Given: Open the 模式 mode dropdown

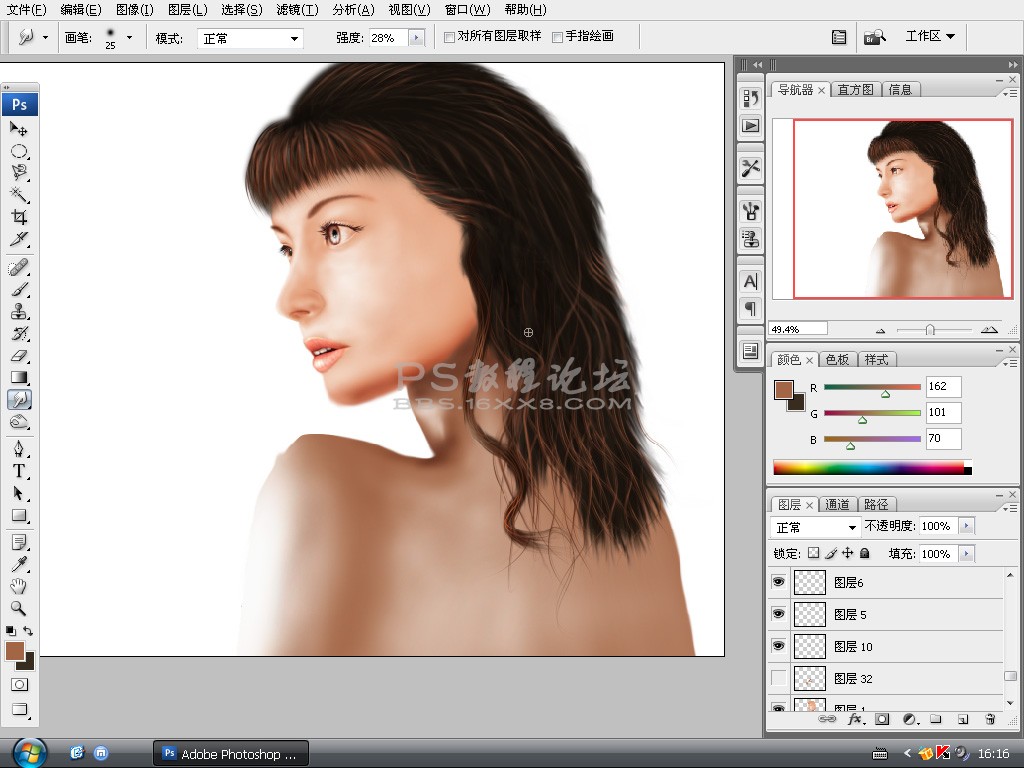Looking at the screenshot, I should (x=250, y=39).
